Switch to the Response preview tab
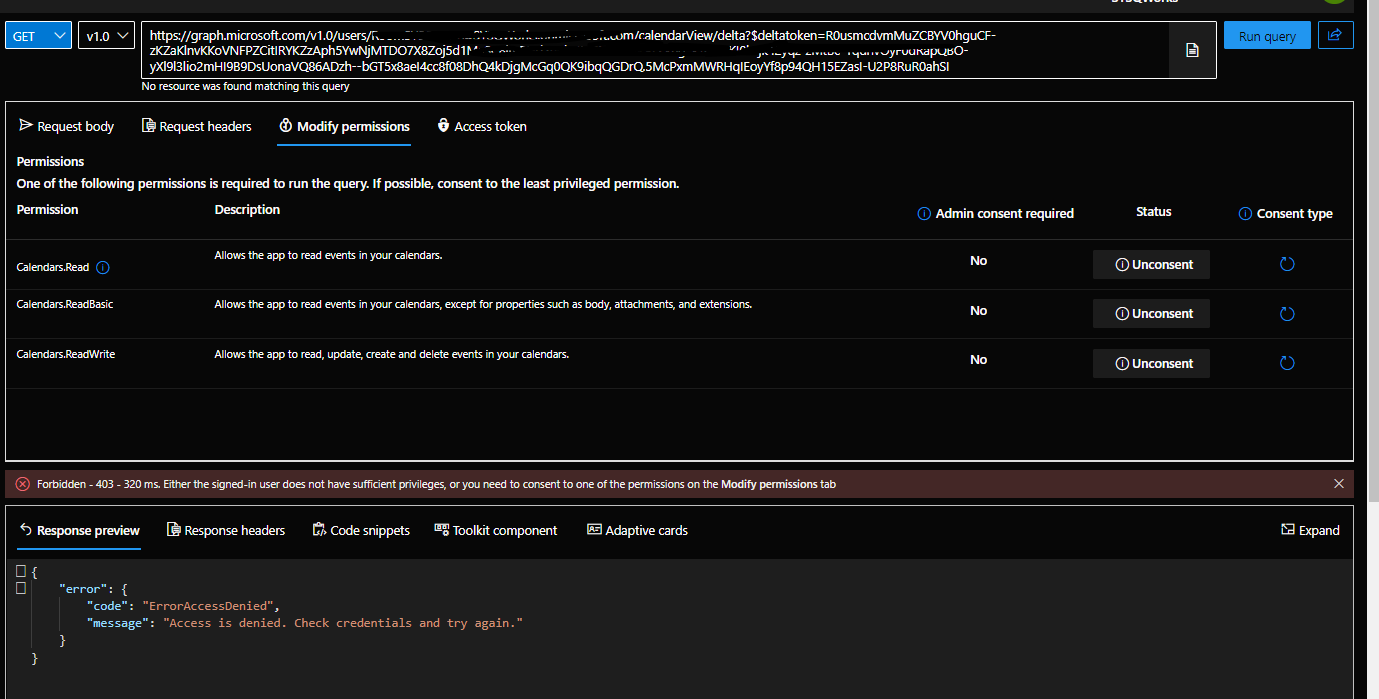Image resolution: width=1379 pixels, height=699 pixels. coord(79,530)
